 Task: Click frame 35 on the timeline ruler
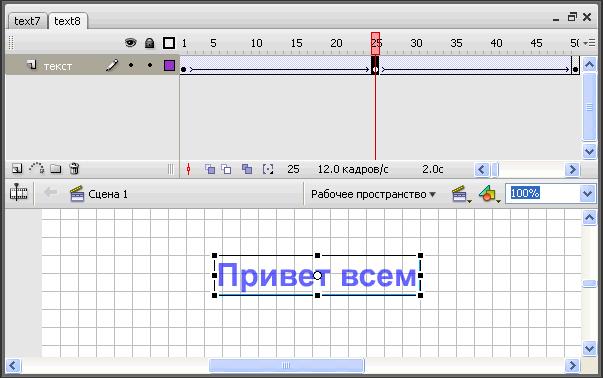[456, 43]
